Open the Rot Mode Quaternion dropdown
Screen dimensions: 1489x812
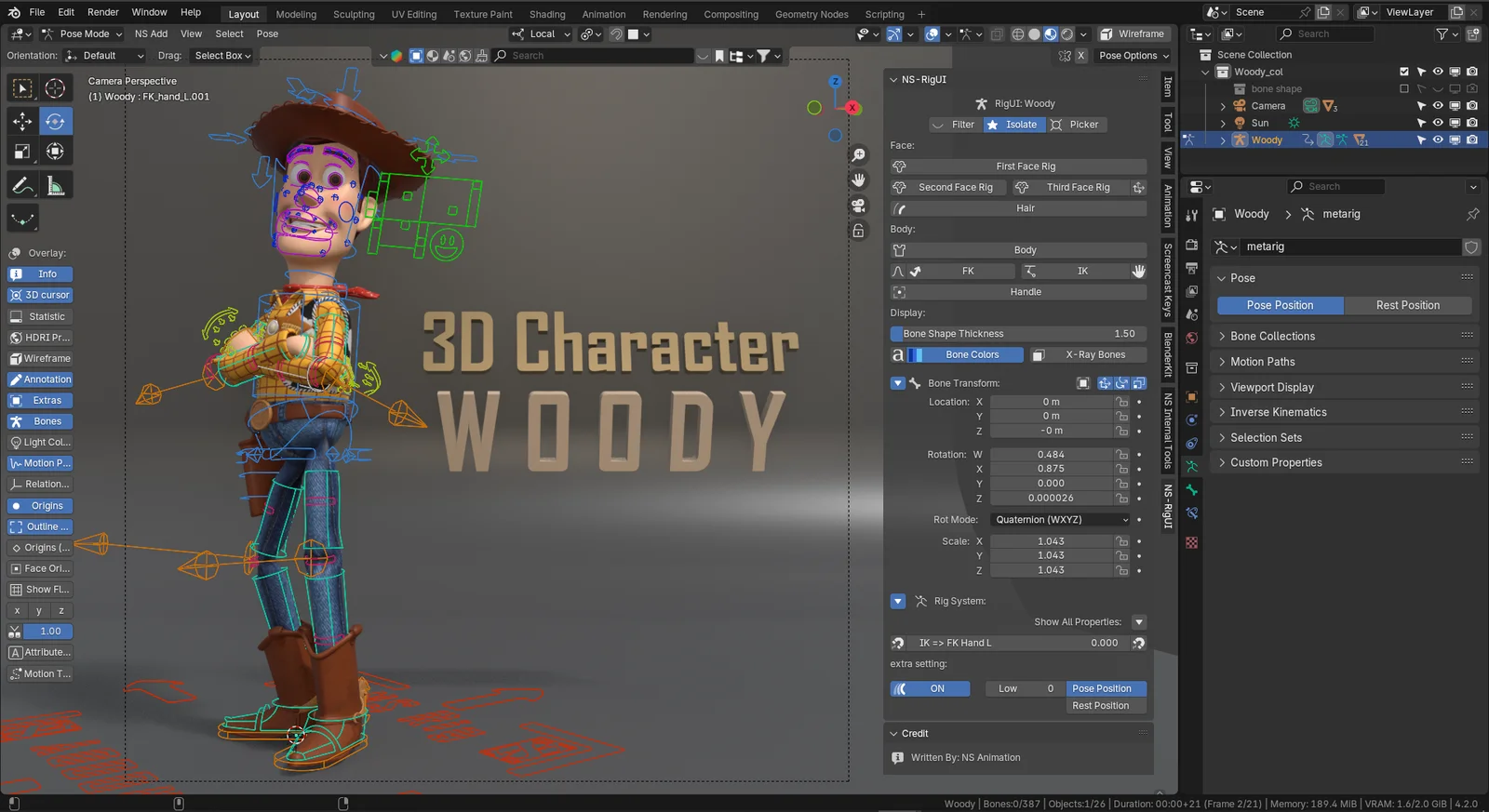click(x=1061, y=520)
